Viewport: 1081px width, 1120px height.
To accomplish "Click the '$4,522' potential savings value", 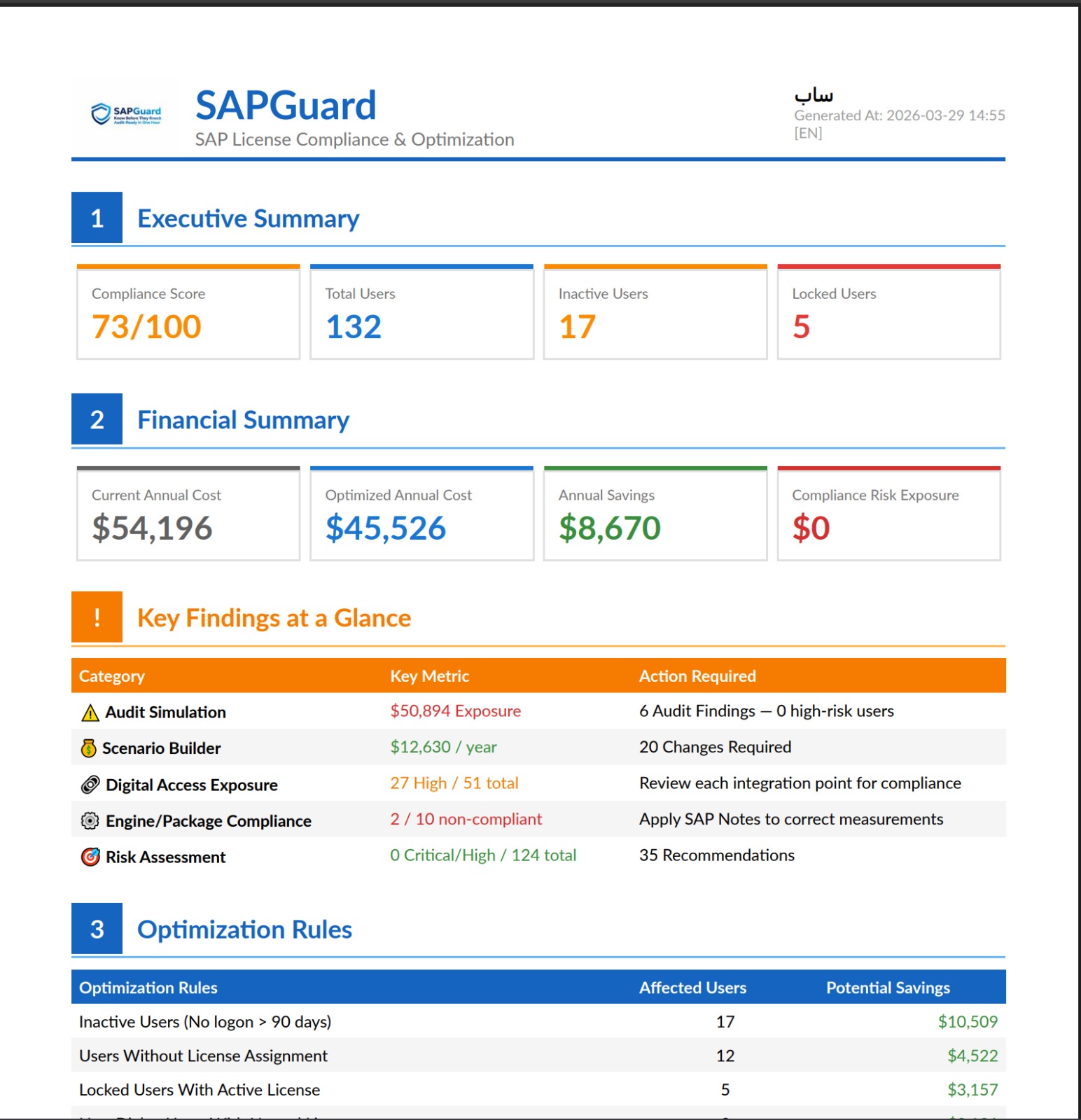I will (973, 1056).
